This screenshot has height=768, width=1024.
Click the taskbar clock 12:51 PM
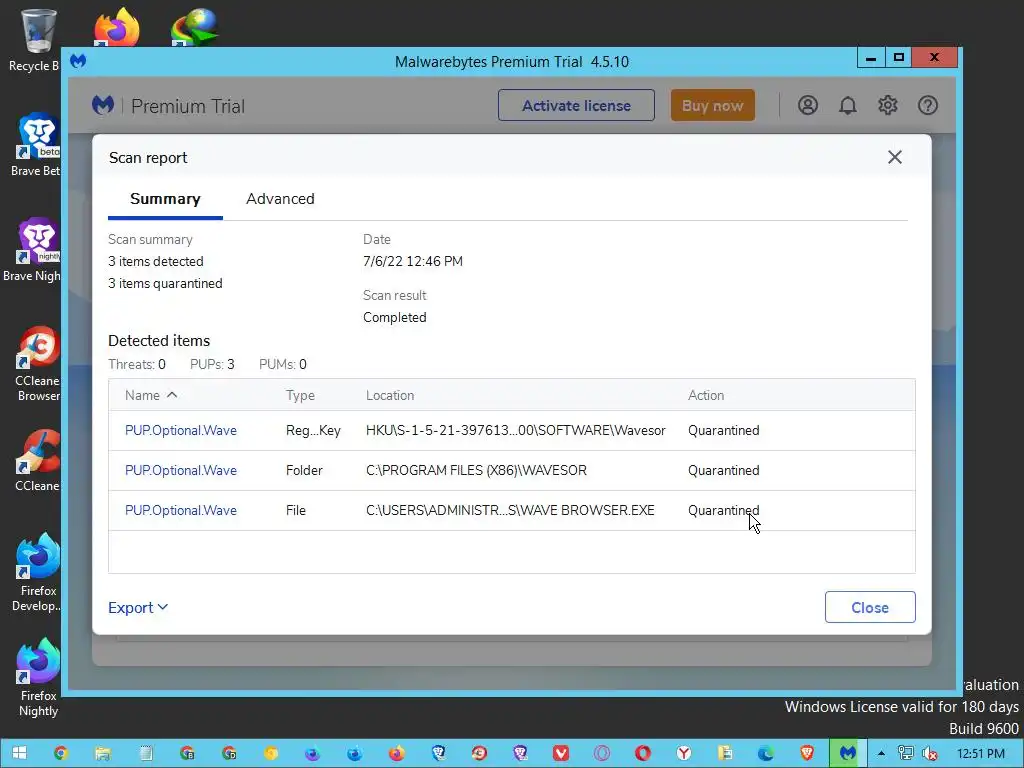click(980, 753)
